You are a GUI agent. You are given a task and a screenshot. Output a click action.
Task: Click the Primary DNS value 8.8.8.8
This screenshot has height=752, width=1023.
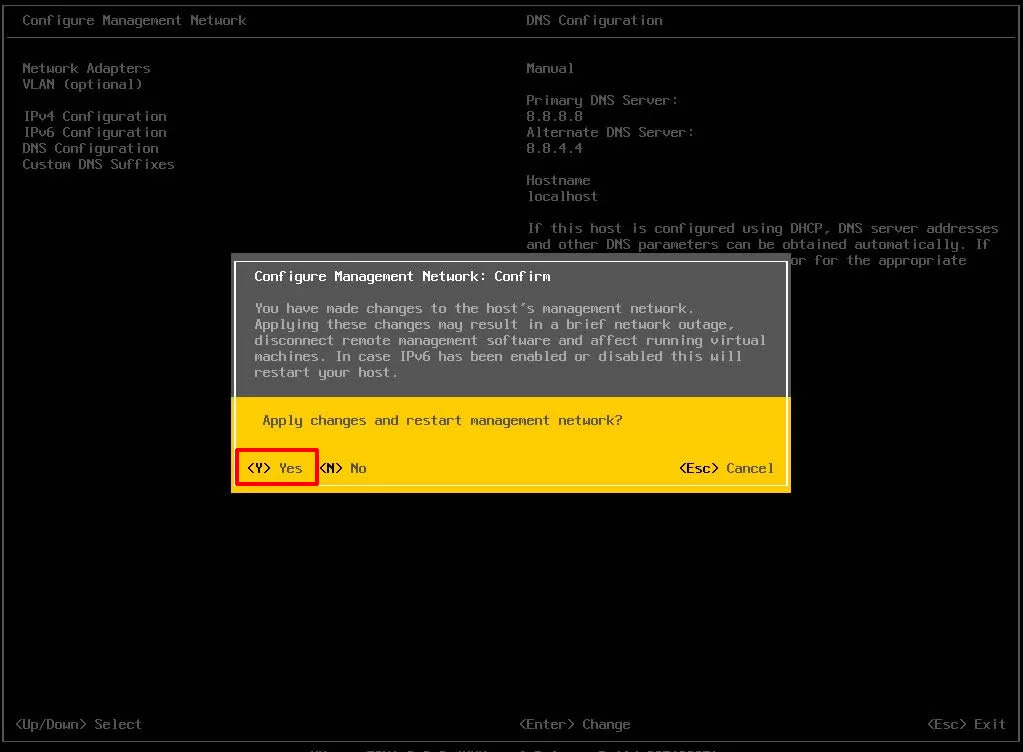(x=554, y=116)
